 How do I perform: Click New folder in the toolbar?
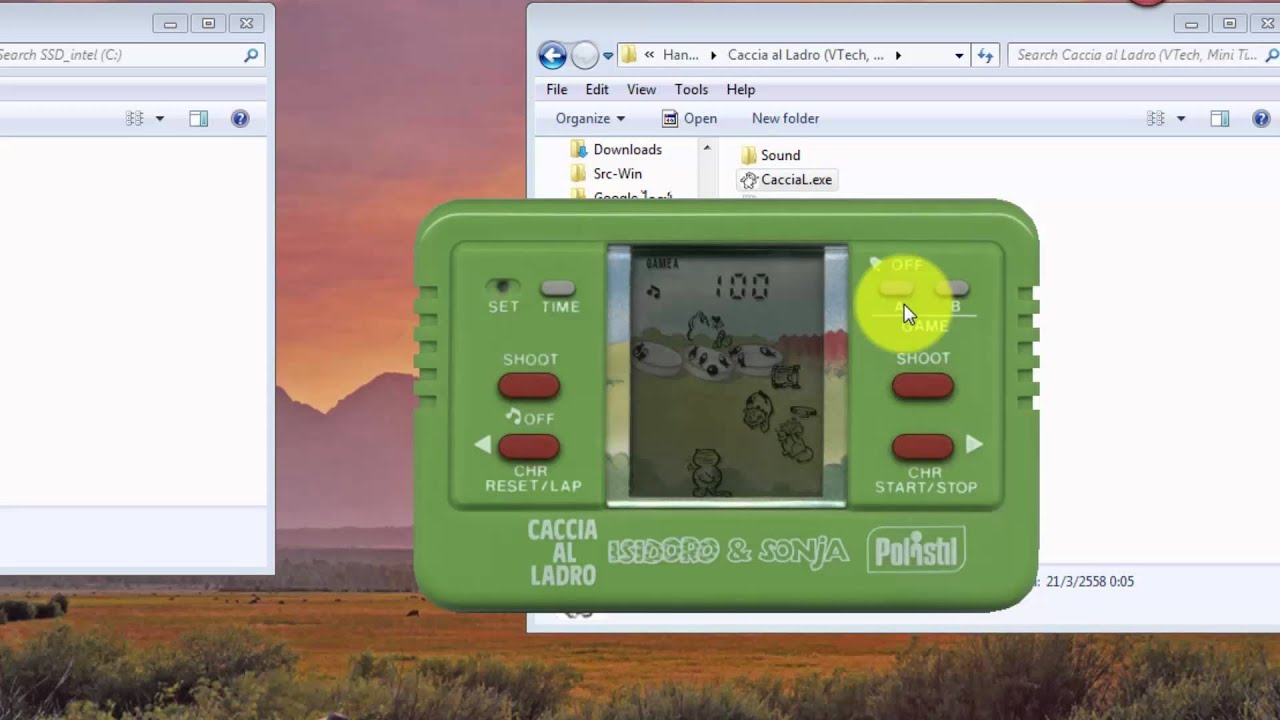(x=785, y=118)
